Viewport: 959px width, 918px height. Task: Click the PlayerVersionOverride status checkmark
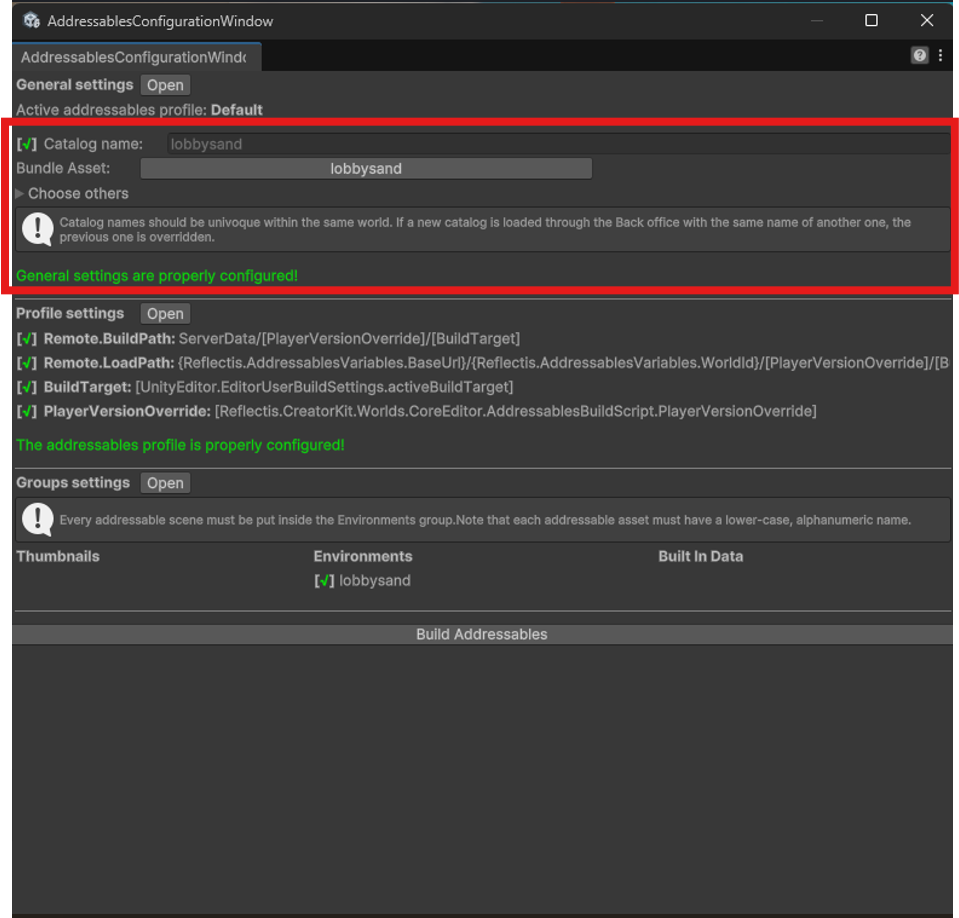[x=27, y=411]
